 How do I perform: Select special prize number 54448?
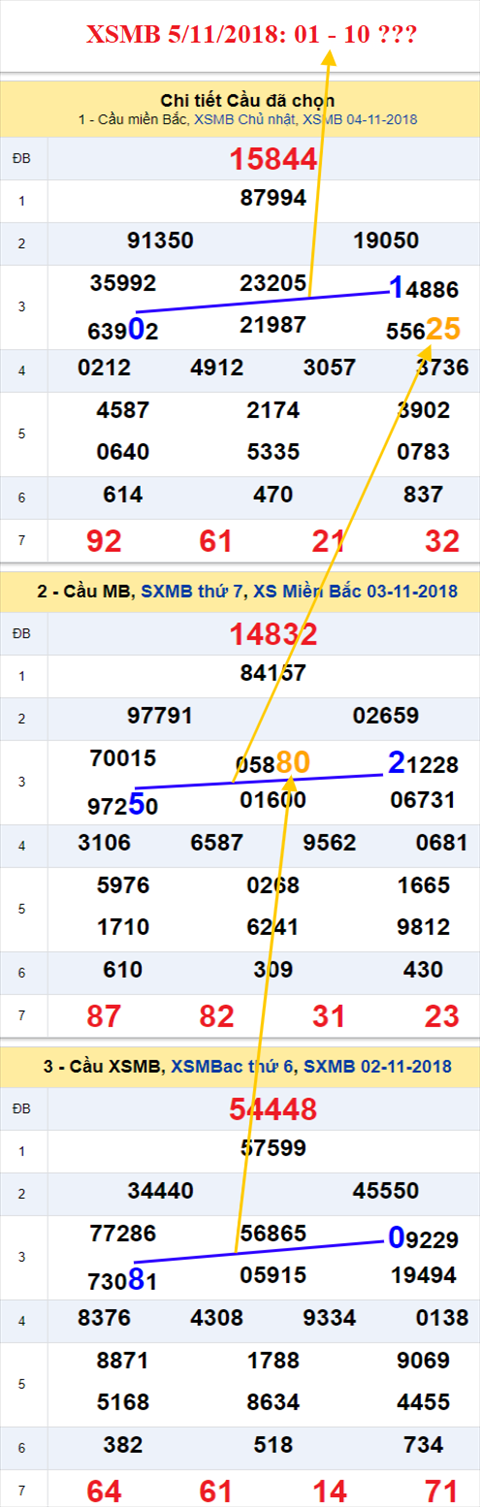click(273, 1109)
